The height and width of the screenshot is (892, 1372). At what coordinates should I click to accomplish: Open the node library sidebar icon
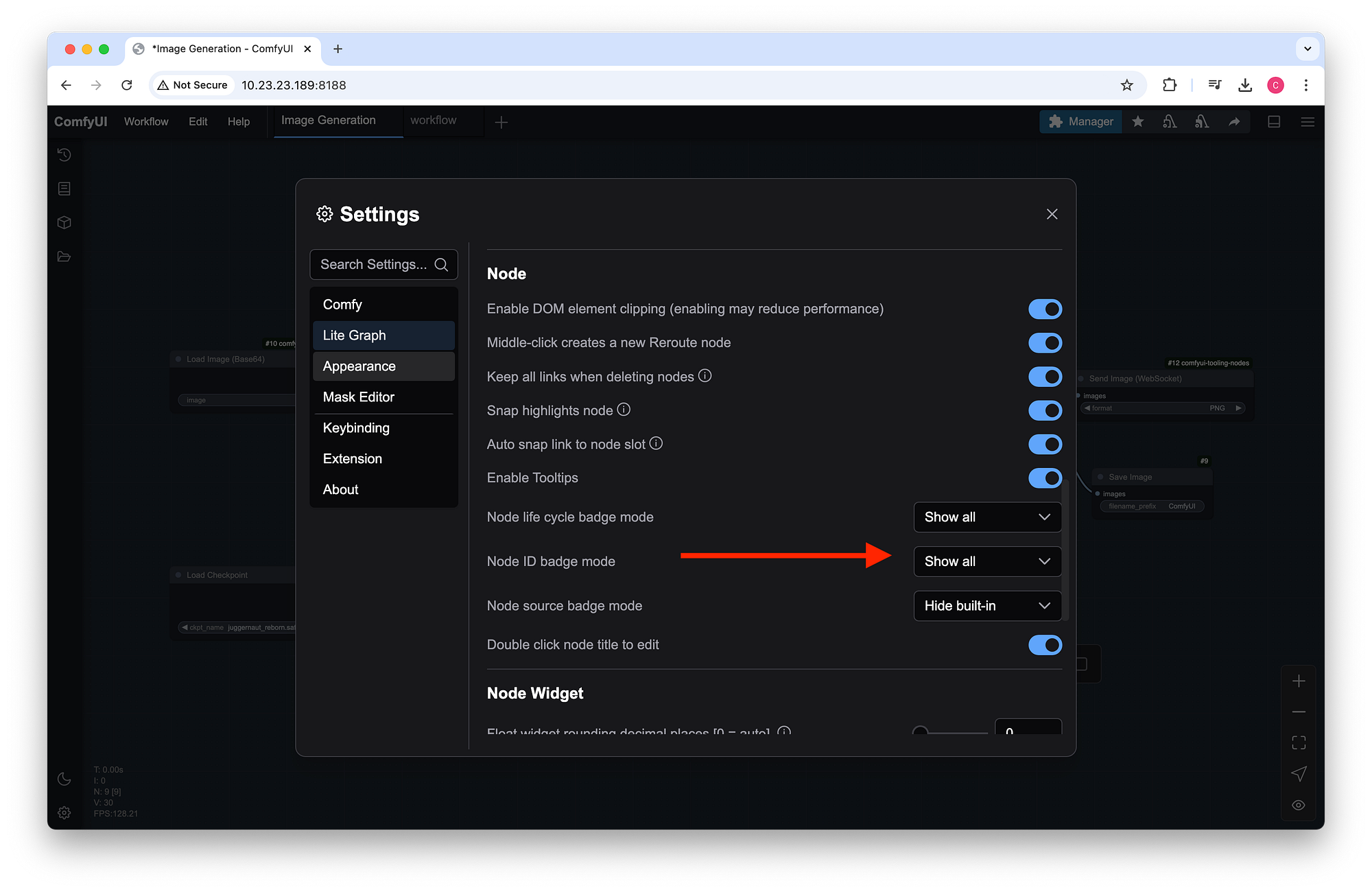tap(64, 189)
